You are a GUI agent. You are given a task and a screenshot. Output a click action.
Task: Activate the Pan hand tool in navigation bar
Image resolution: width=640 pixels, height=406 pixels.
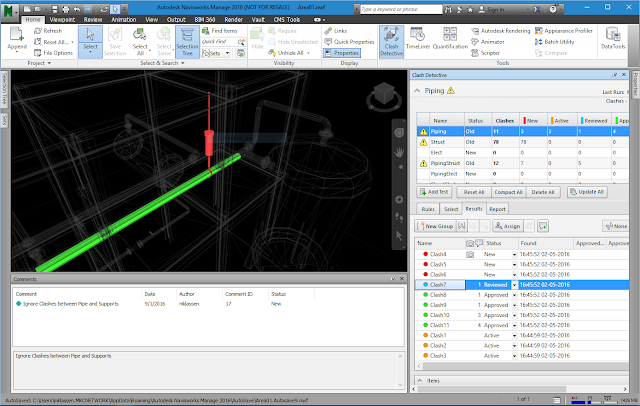point(399,152)
